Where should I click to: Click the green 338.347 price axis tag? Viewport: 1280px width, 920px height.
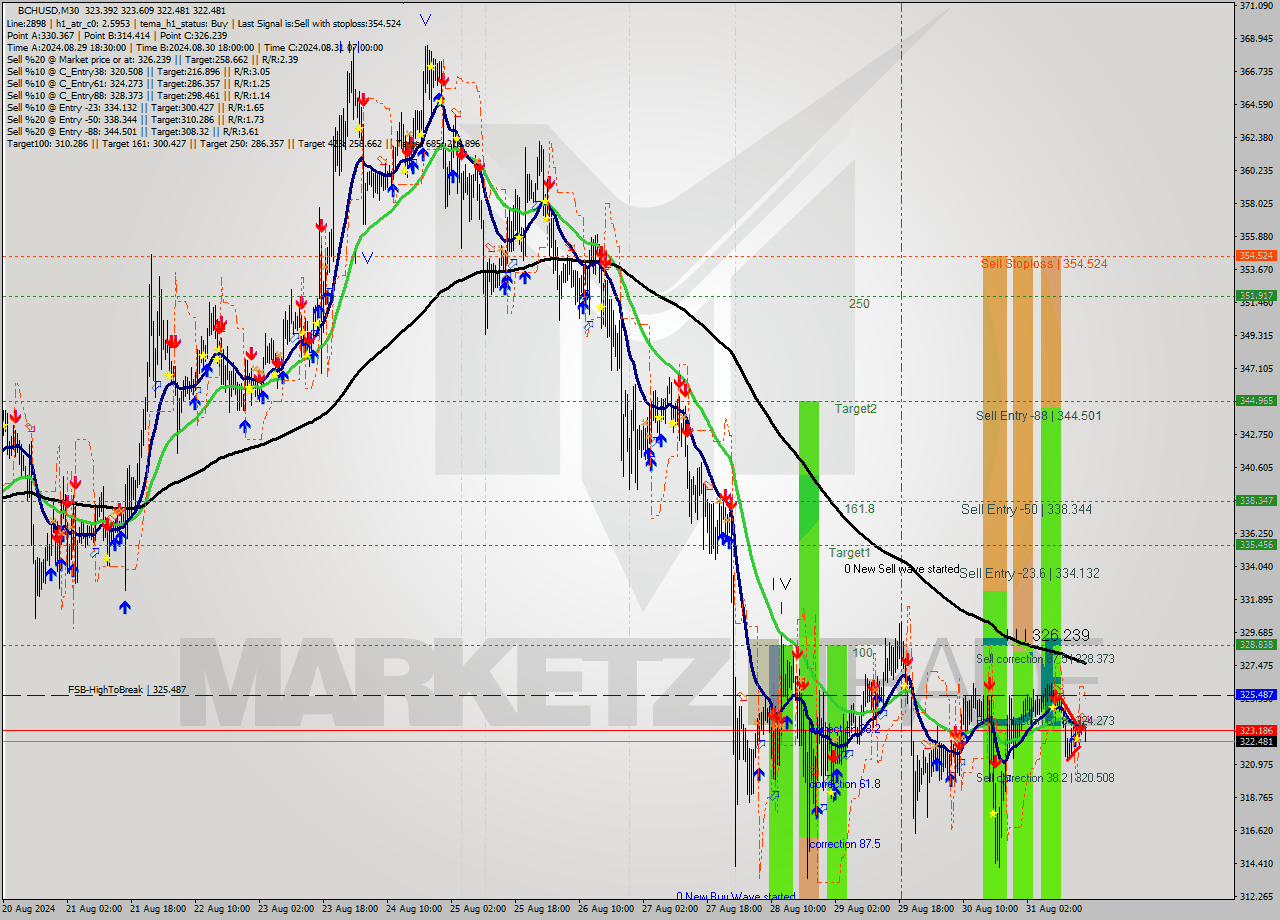[x=1256, y=501]
